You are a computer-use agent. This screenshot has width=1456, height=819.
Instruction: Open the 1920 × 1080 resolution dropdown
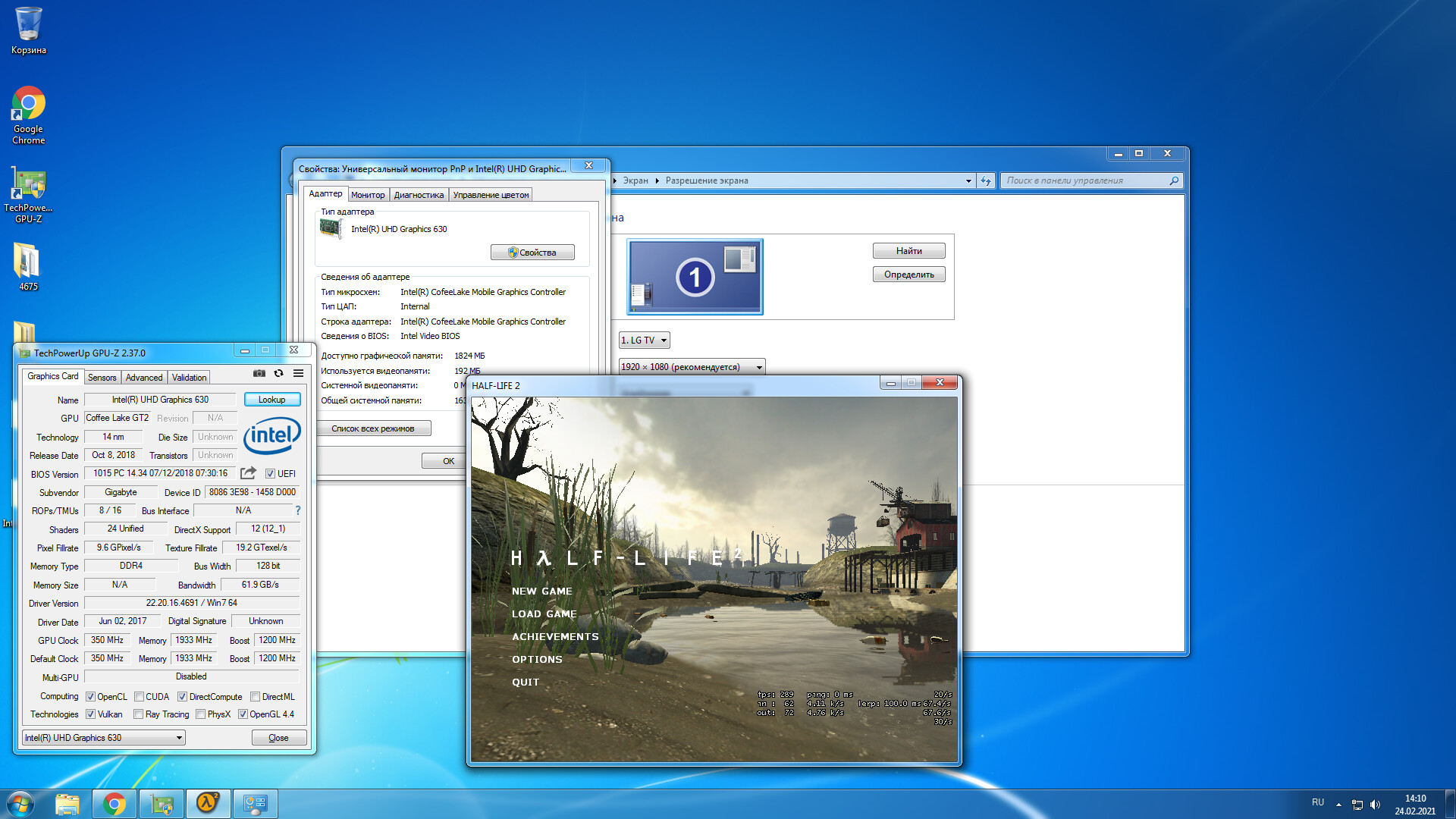[x=692, y=367]
